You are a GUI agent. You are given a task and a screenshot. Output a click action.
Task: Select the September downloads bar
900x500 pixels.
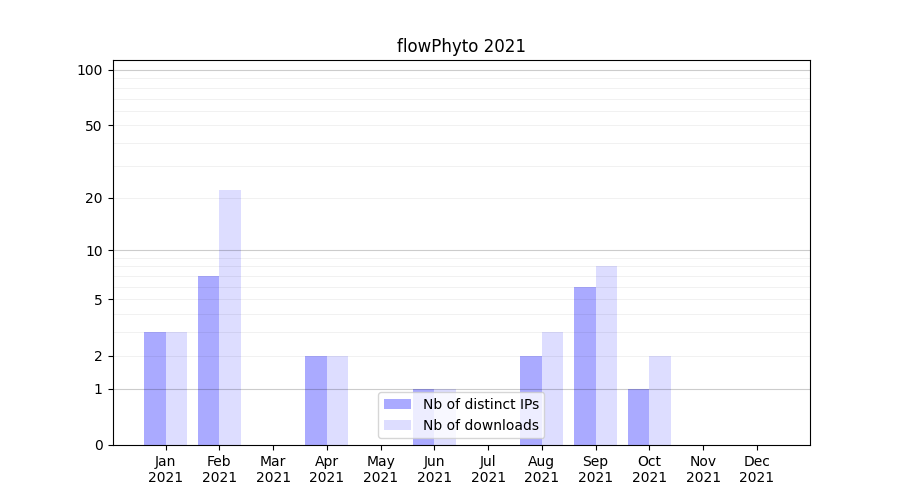point(606,355)
